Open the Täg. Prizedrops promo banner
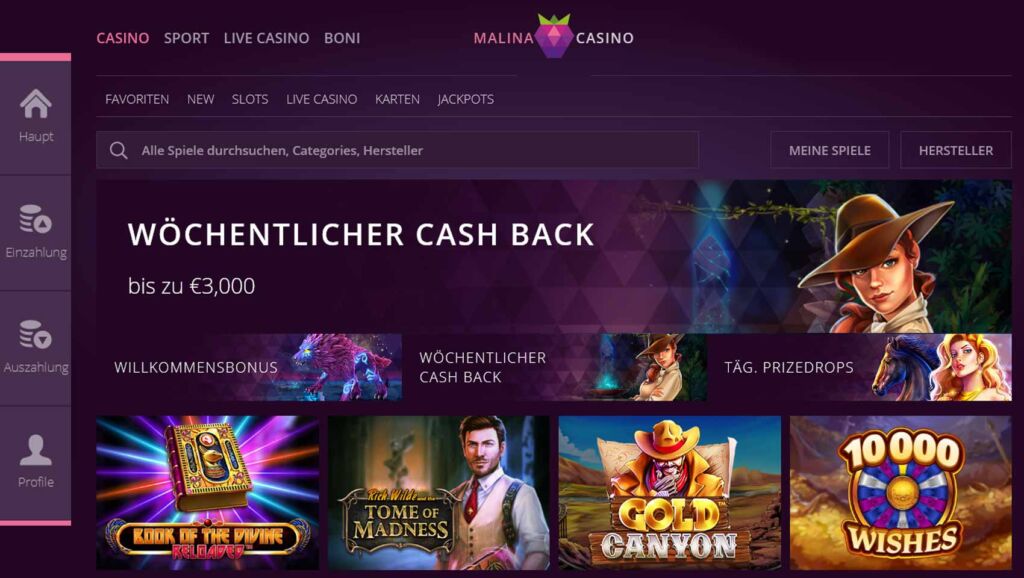1024x578 pixels. (x=859, y=367)
